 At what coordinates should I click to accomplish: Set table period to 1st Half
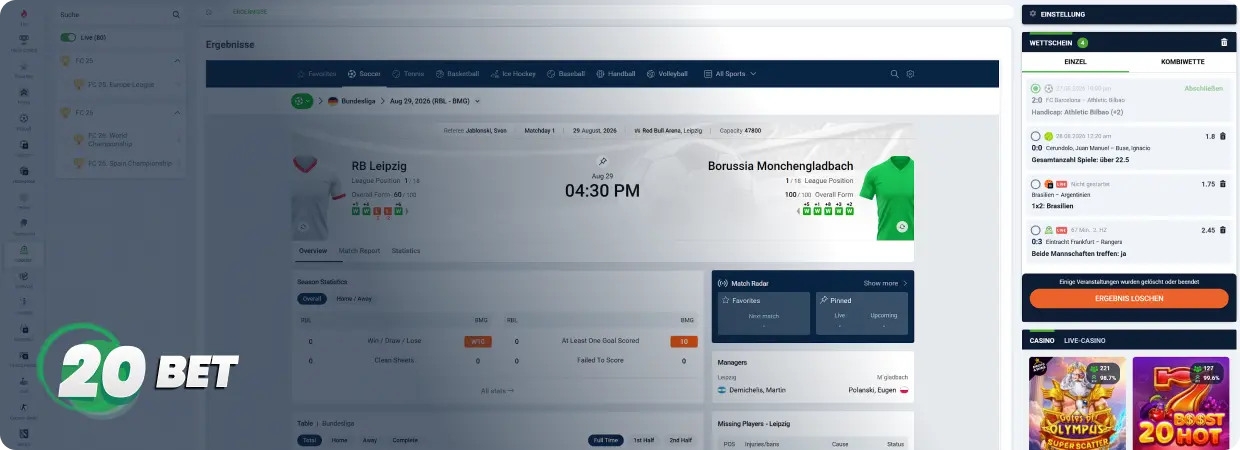click(646, 440)
